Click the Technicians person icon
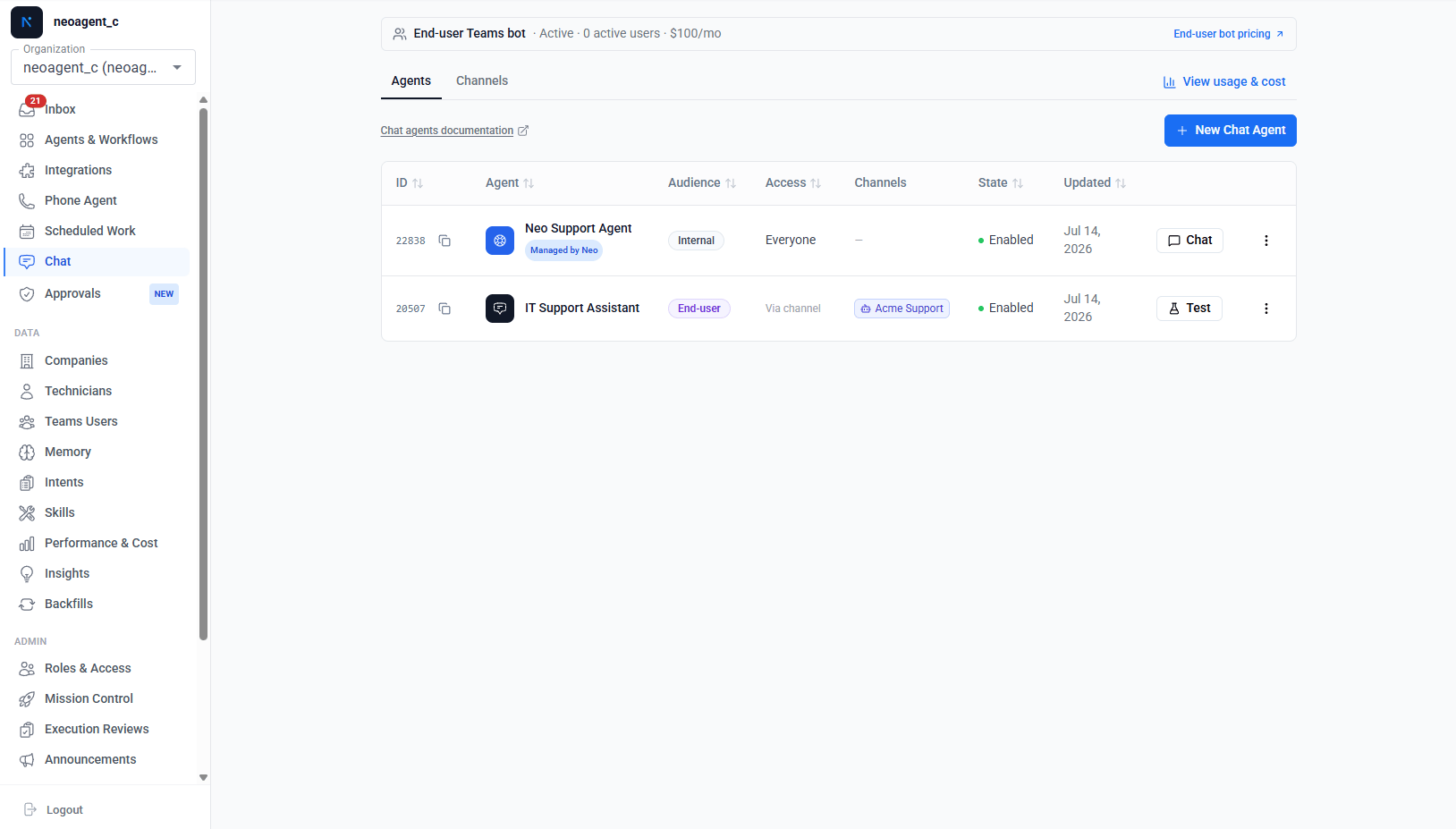 27,392
